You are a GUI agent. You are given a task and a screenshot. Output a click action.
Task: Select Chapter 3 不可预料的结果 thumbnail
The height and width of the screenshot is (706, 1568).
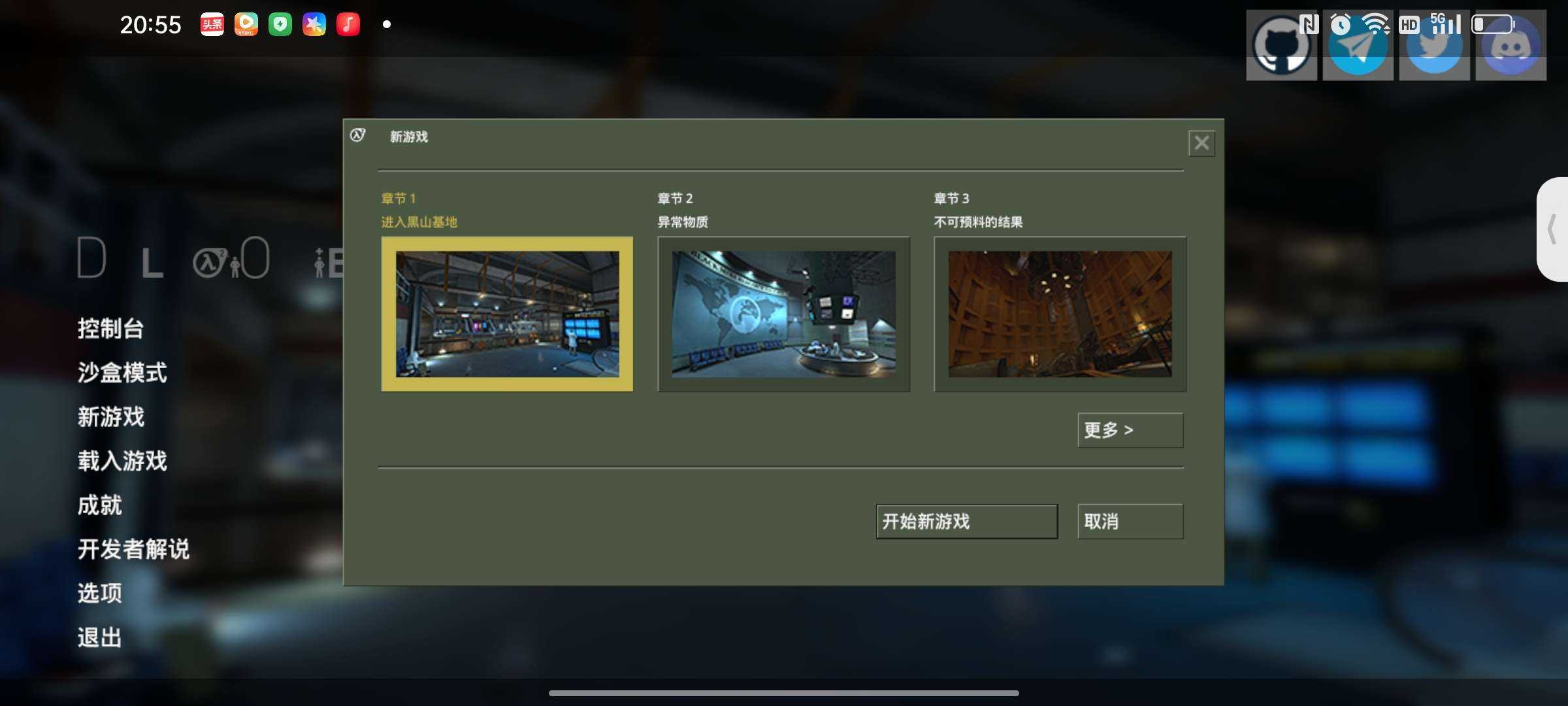[1060, 314]
